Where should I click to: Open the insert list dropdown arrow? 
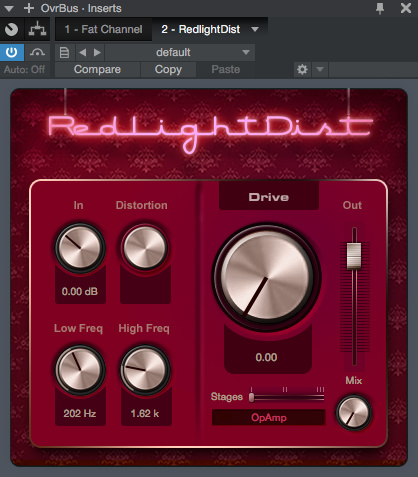point(255,29)
